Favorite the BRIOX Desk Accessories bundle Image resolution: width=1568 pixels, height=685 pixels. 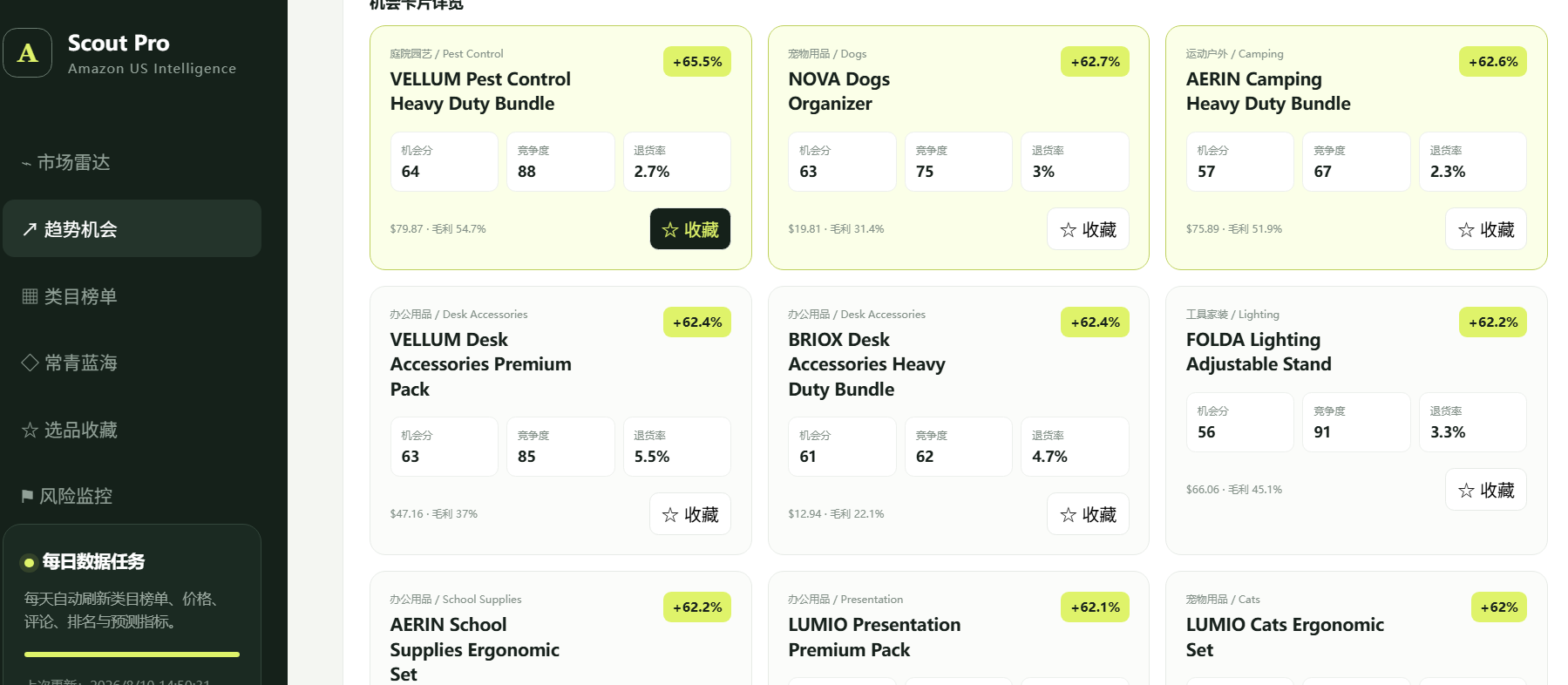pyautogui.click(x=1088, y=514)
